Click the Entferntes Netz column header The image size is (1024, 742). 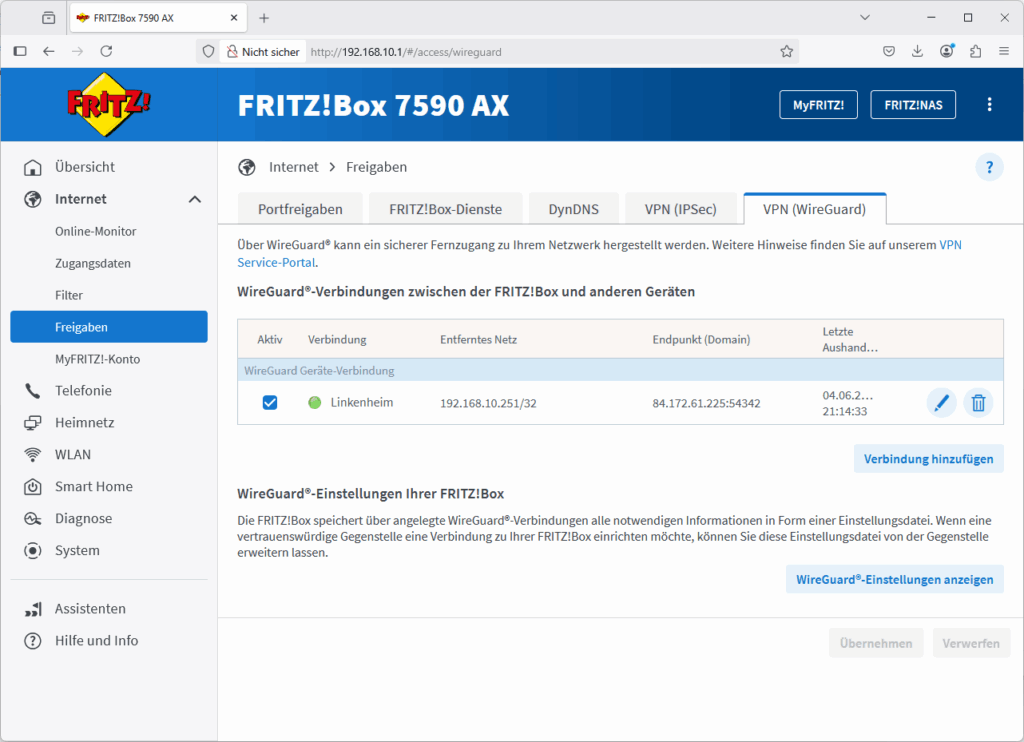(478, 340)
